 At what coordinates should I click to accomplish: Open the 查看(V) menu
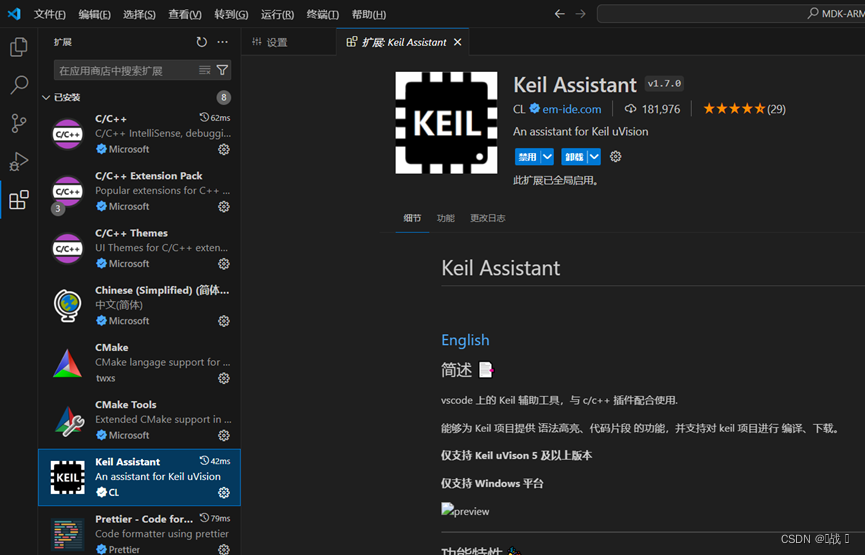[x=185, y=14]
